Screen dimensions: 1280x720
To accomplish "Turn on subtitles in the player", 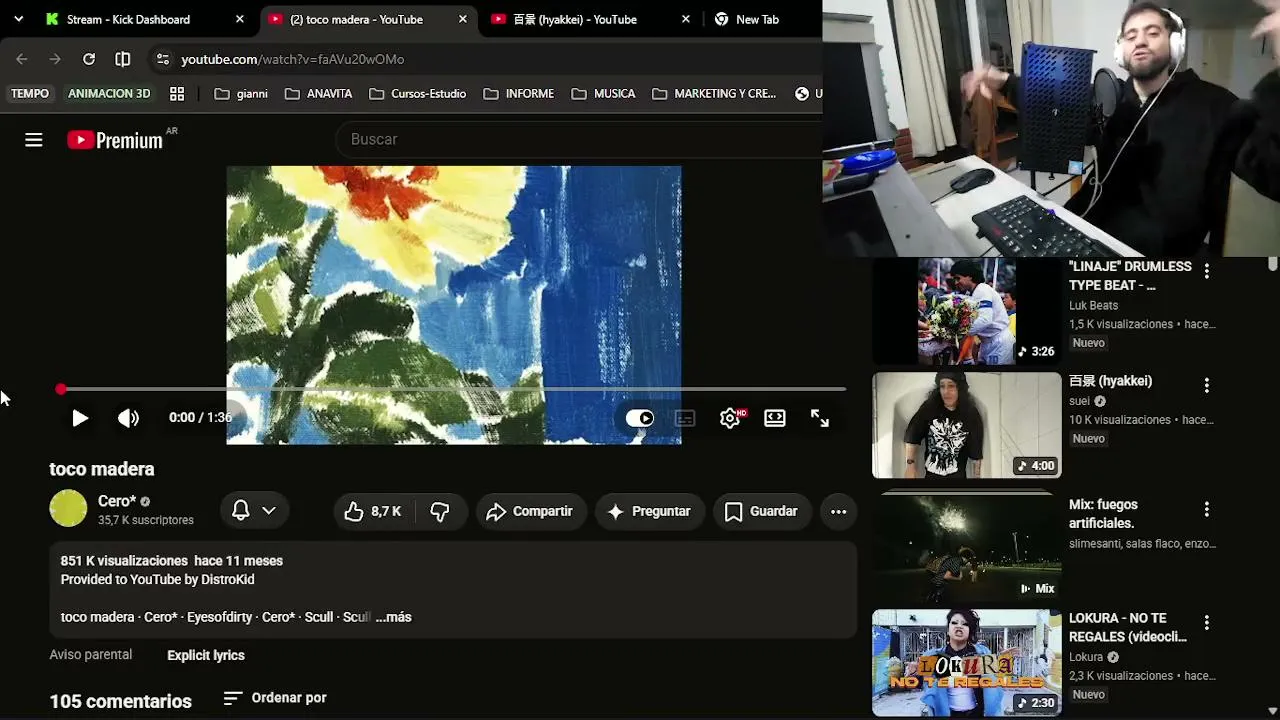I will [x=685, y=418].
